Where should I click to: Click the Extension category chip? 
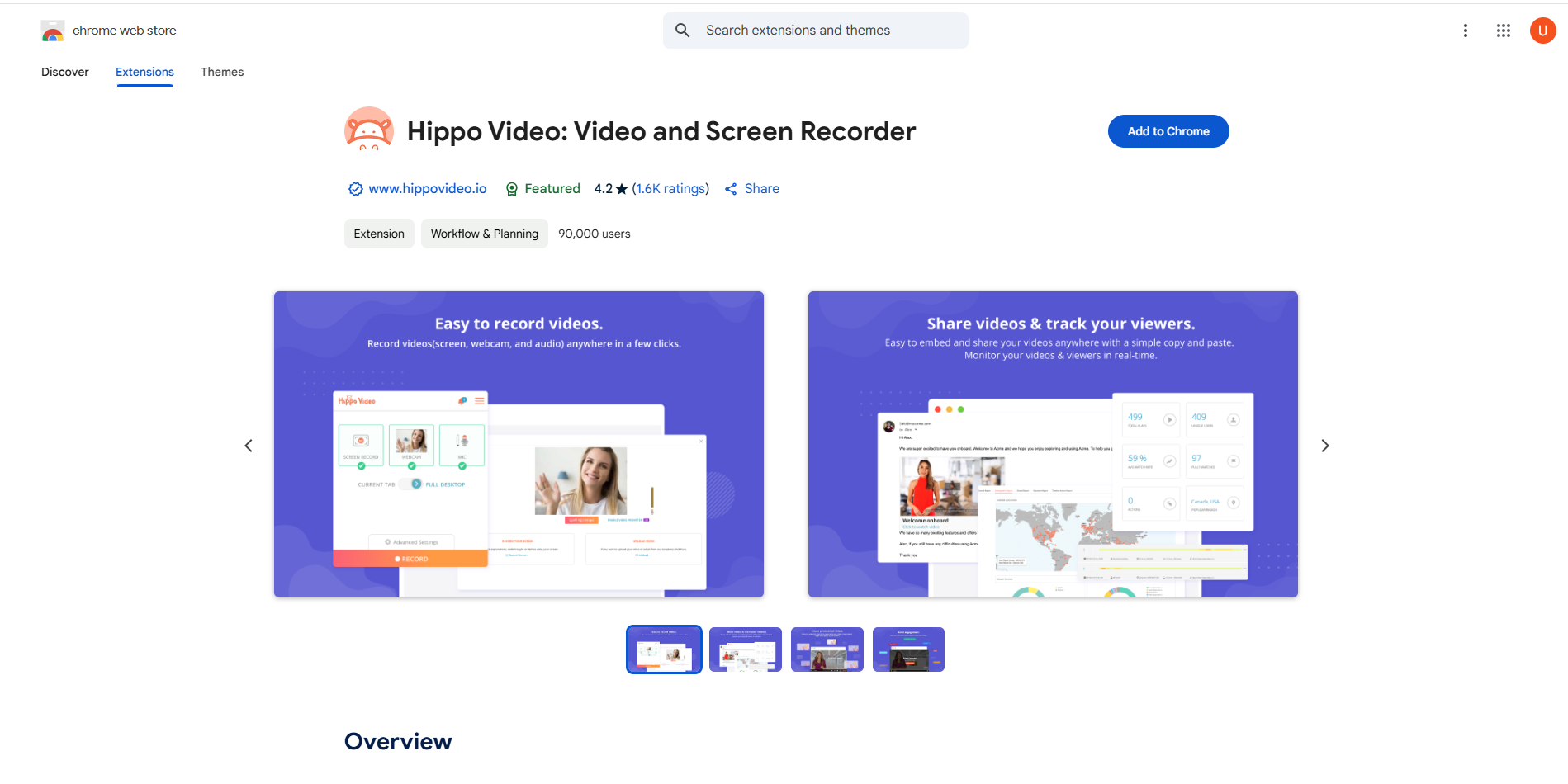[x=378, y=234]
